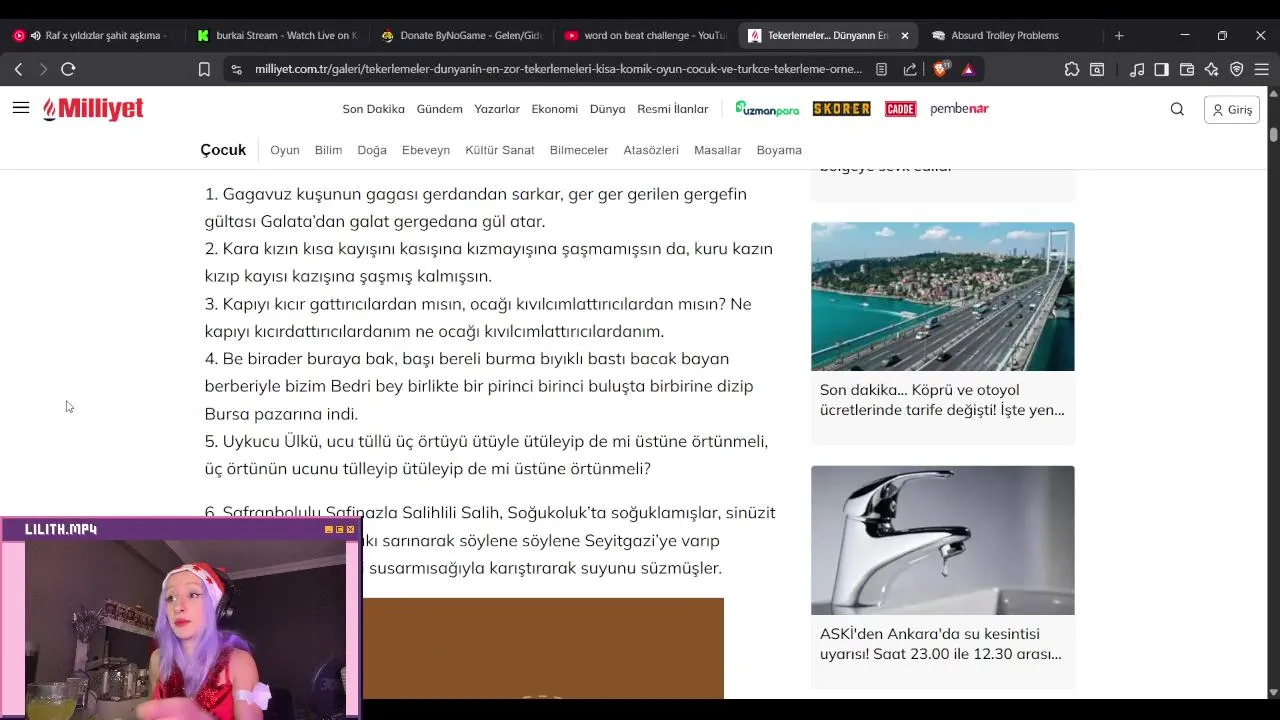
Task: Open the Köprü ve otoyol ücretlerinde headline
Action: pos(942,400)
